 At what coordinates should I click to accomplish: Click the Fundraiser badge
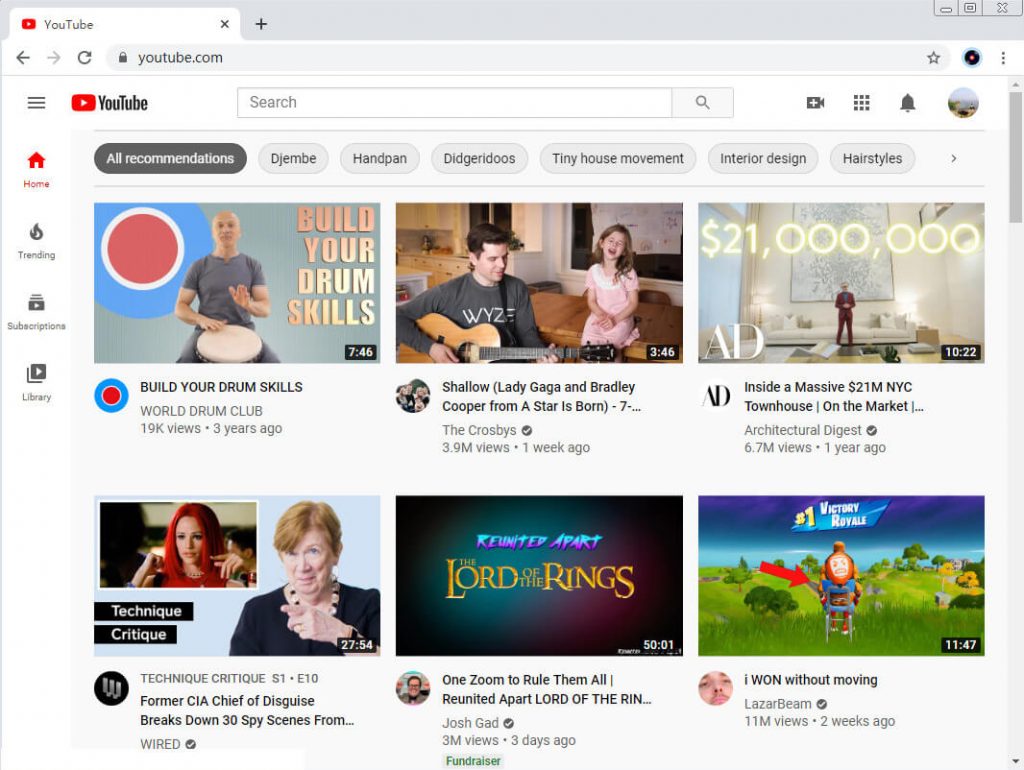pyautogui.click(x=473, y=761)
